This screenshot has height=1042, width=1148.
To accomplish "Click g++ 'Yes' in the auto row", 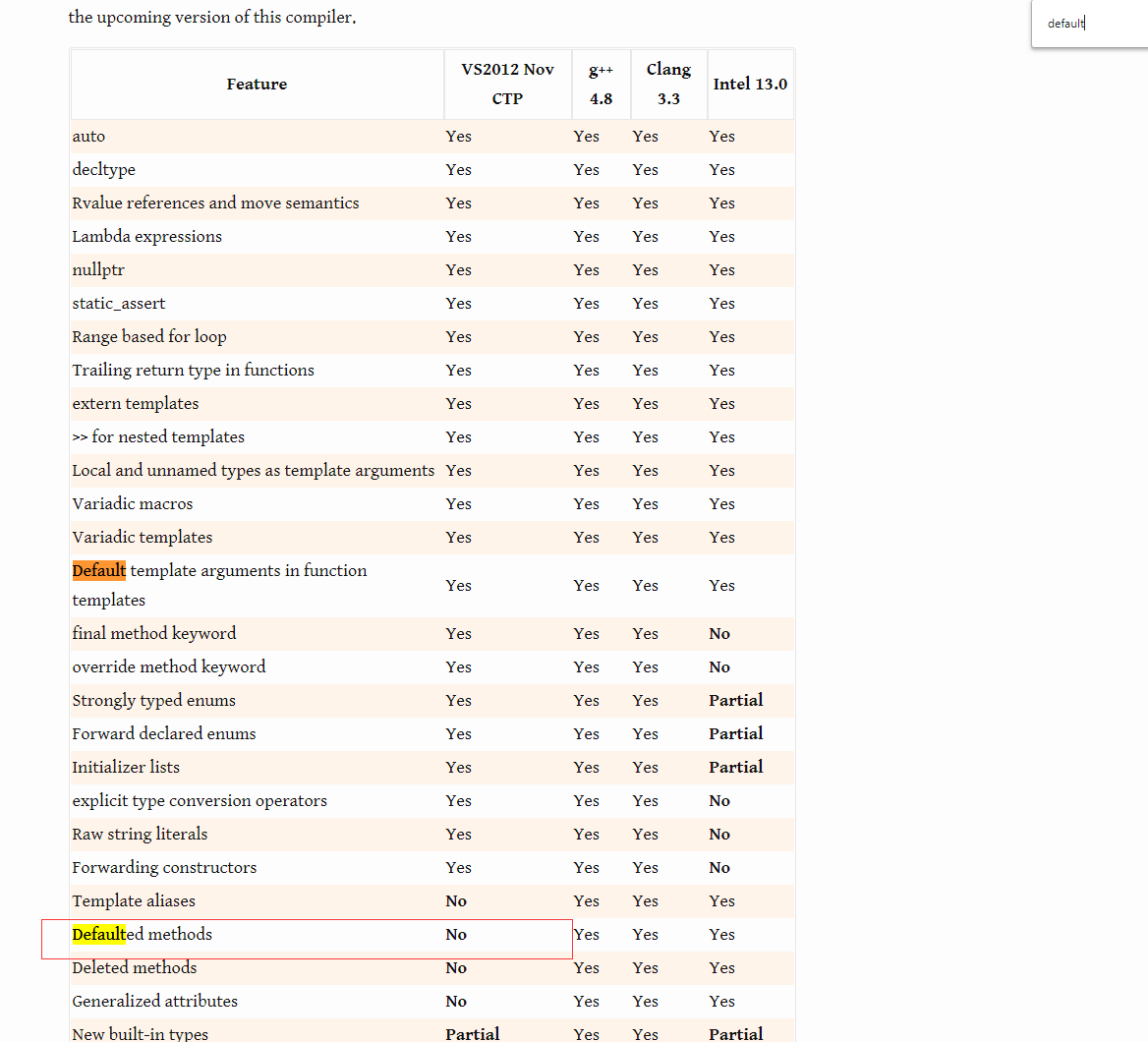I will tap(587, 137).
